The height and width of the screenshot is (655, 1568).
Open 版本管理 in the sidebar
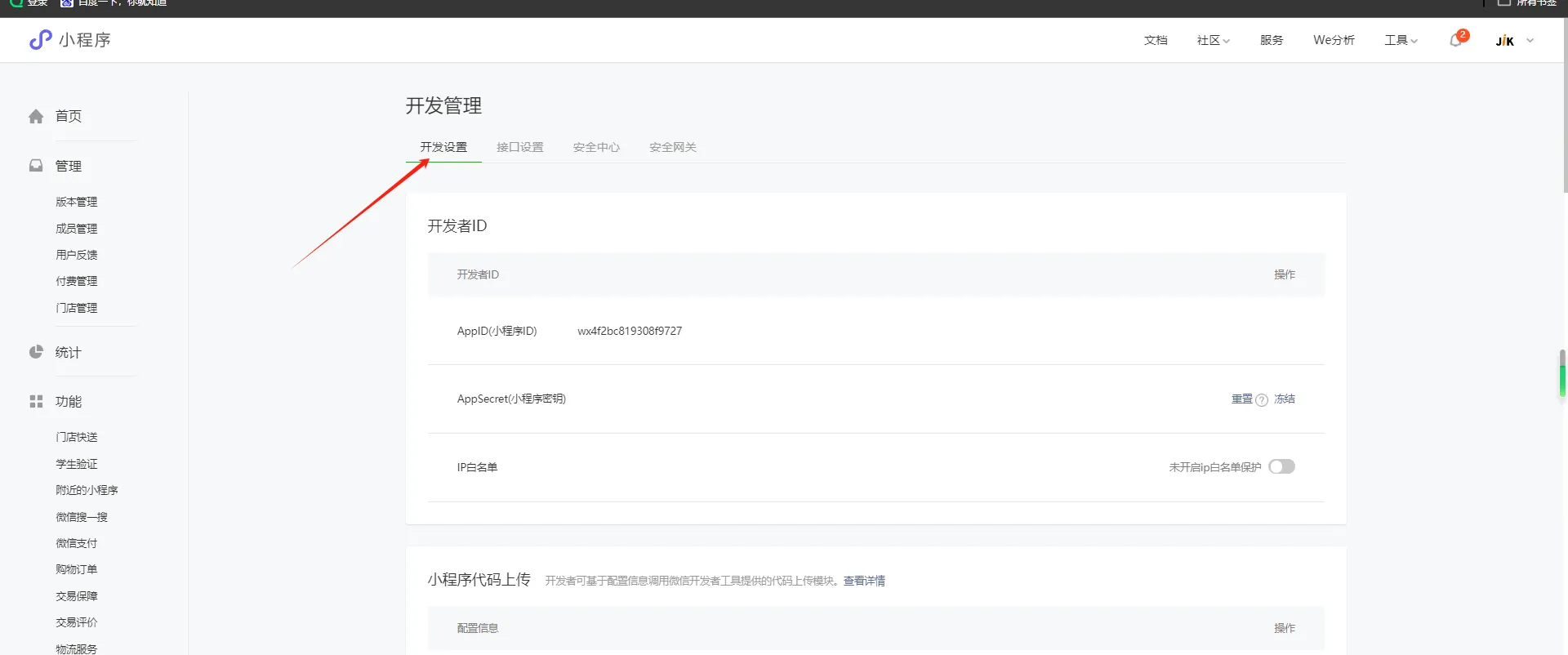77,202
